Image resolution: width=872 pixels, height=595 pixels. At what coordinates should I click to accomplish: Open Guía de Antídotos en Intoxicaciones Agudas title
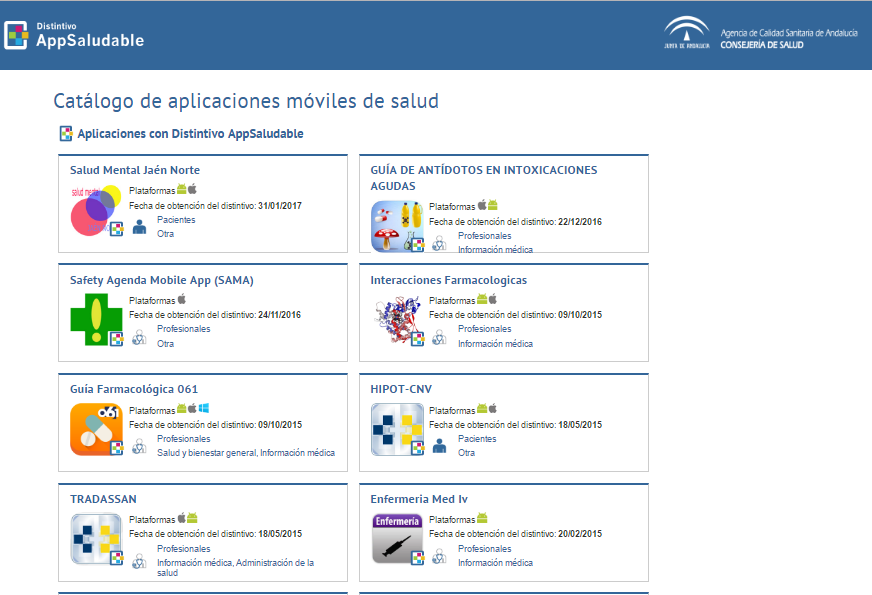[x=484, y=178]
